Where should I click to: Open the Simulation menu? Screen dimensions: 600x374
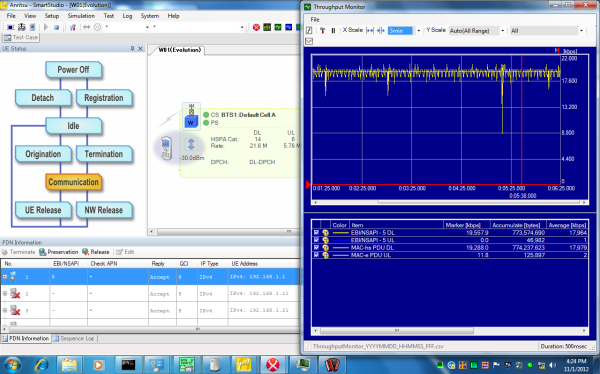(81, 16)
